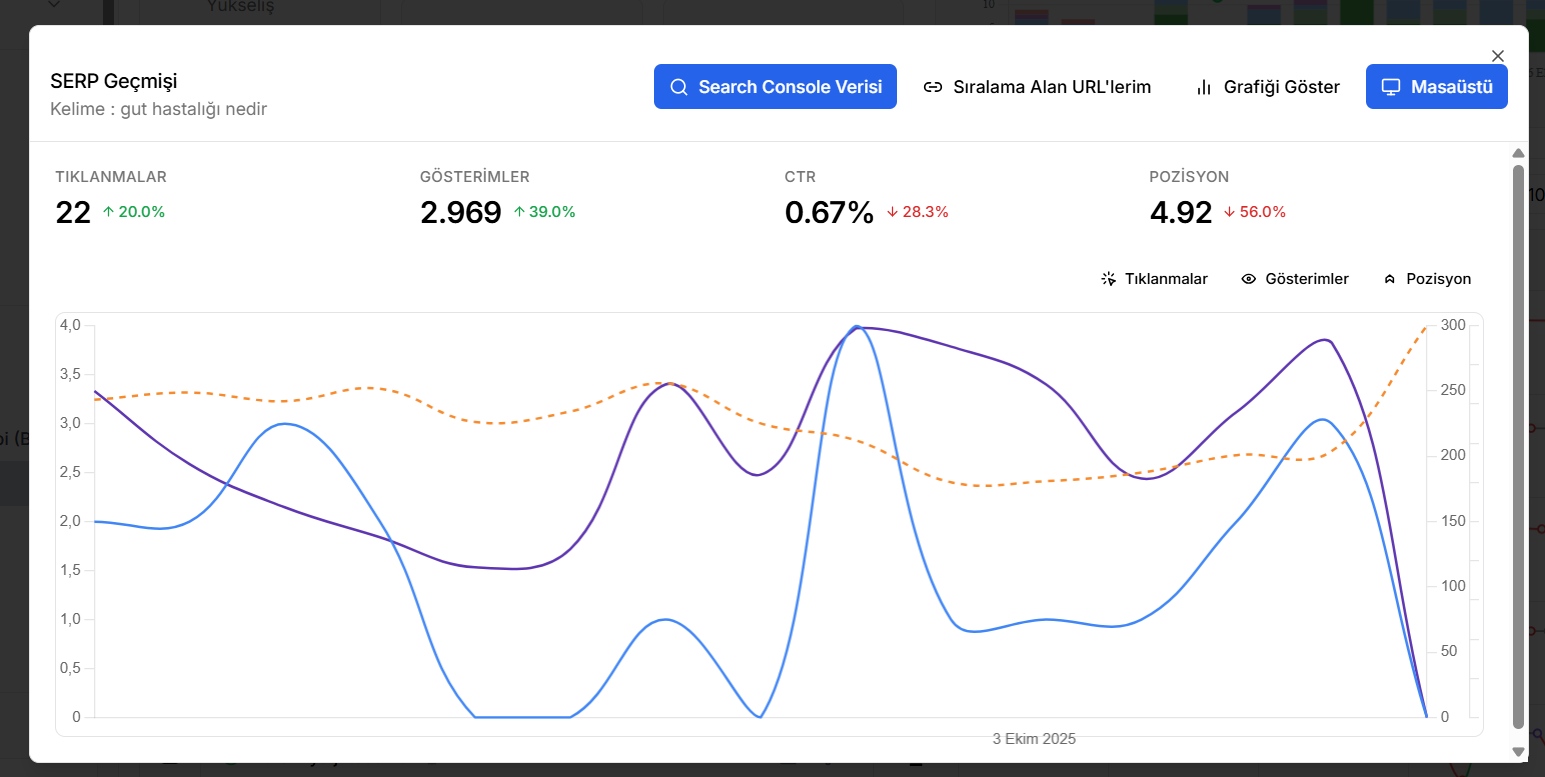Click the scrollbar down arrow
Viewport: 1545px width, 777px height.
click(1518, 751)
